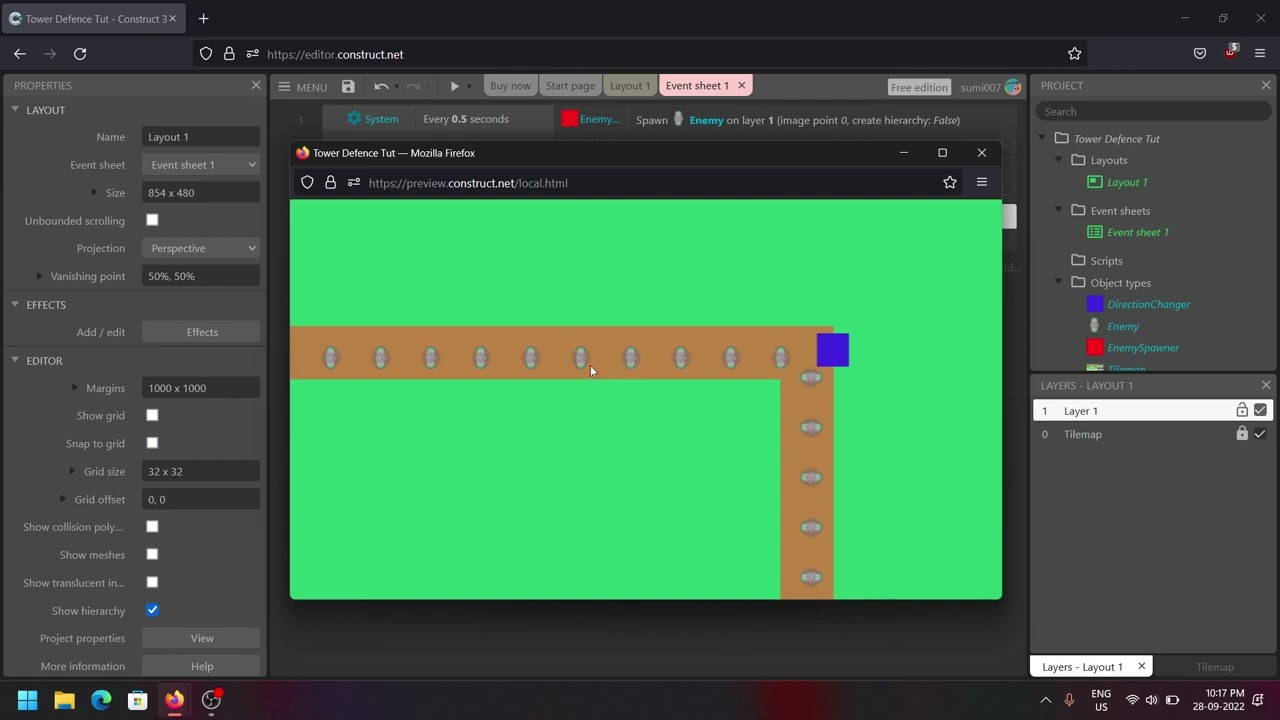The image size is (1280, 720).
Task: Toggle the Show meshes checkbox
Action: click(x=152, y=554)
